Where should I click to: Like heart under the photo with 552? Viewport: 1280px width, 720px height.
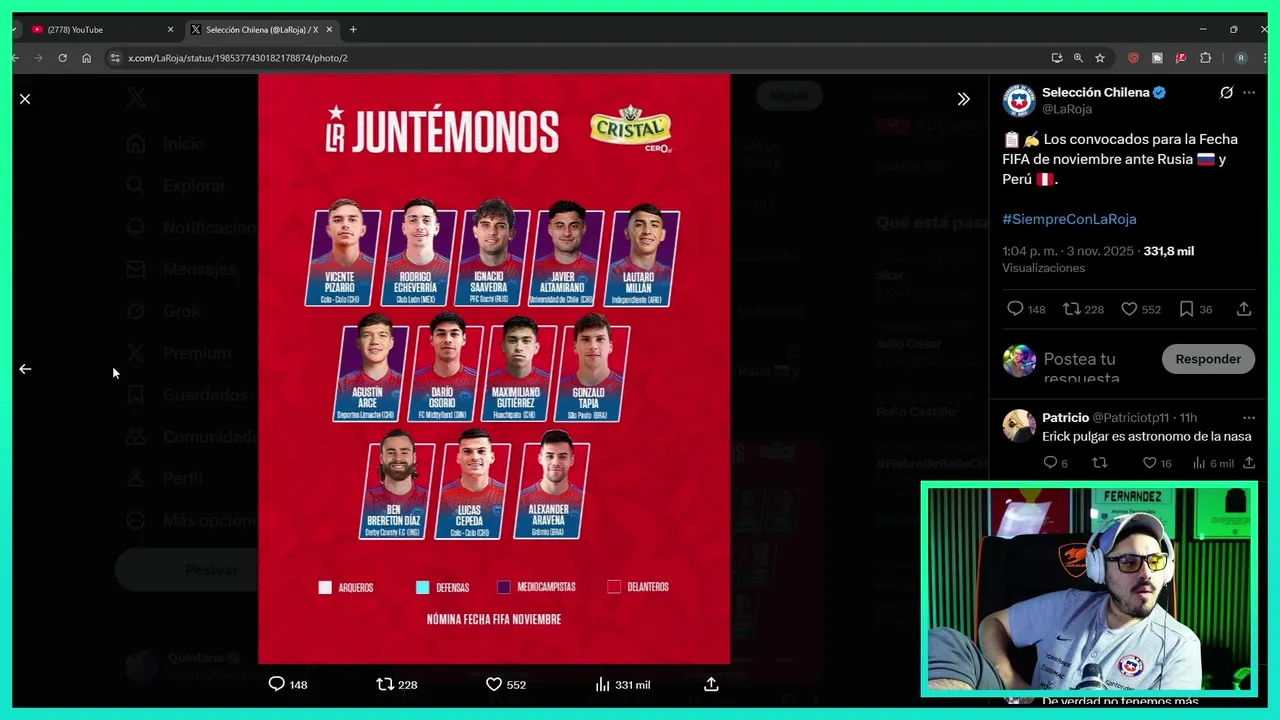[494, 684]
